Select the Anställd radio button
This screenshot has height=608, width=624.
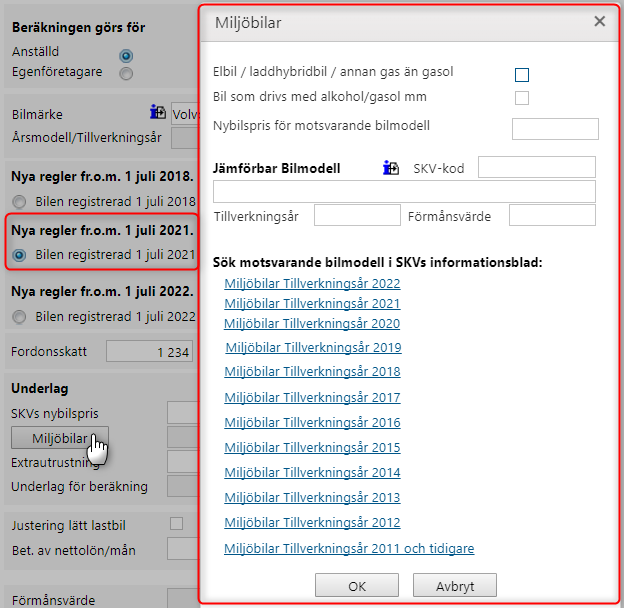tap(126, 56)
